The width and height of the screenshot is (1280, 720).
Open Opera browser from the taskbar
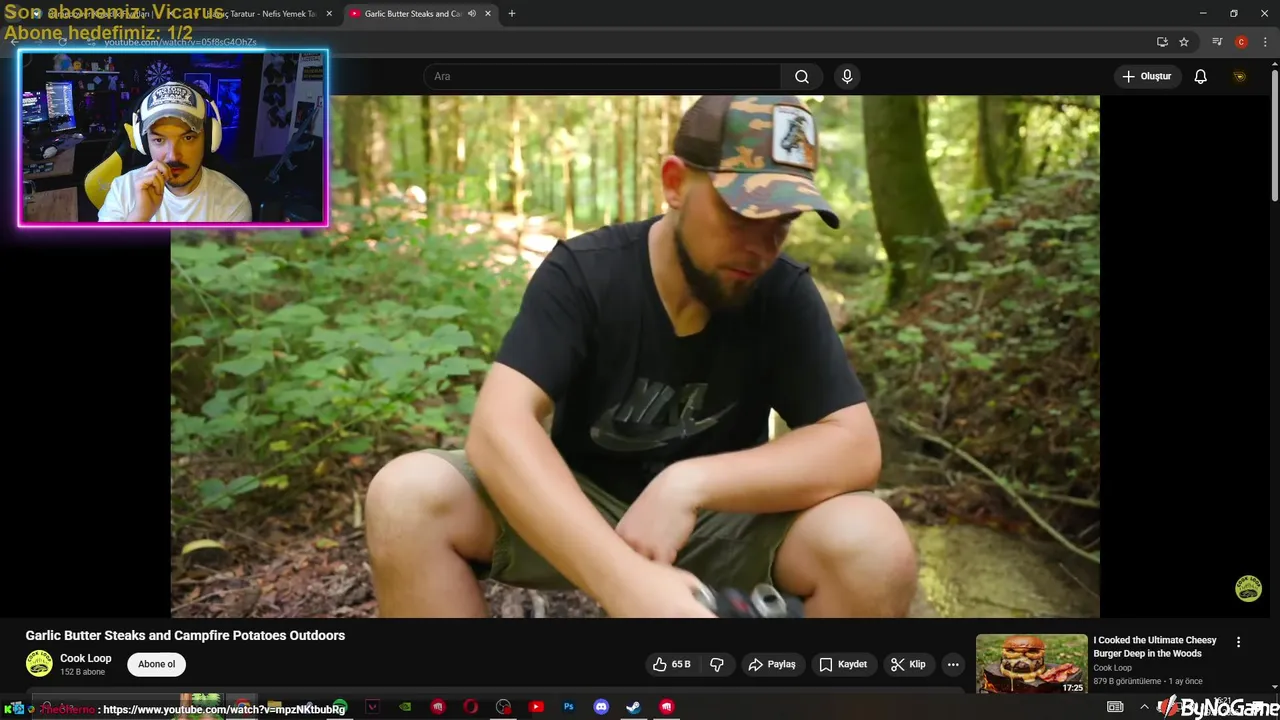tap(470, 707)
